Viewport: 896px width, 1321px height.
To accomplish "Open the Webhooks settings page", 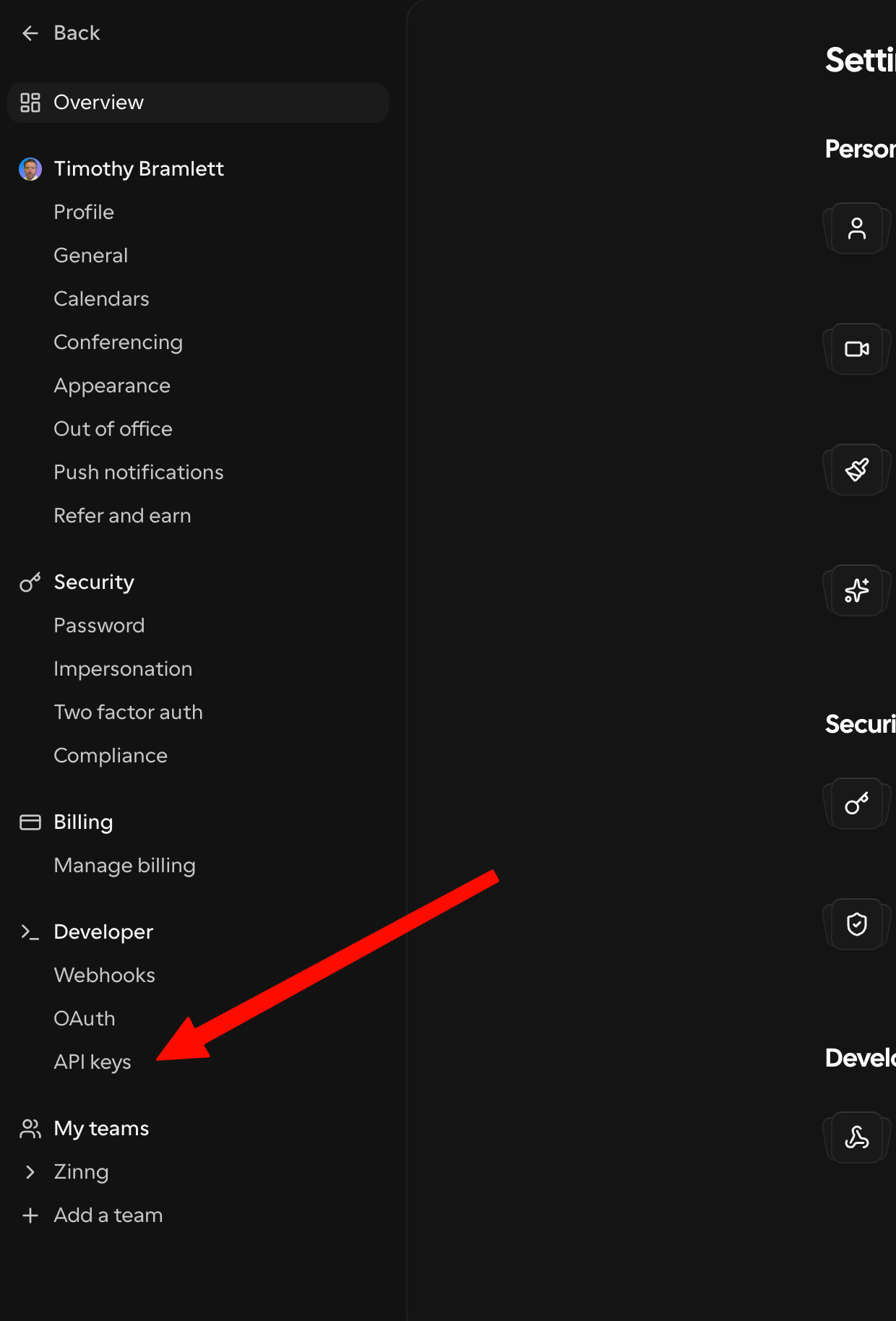I will 104,976.
